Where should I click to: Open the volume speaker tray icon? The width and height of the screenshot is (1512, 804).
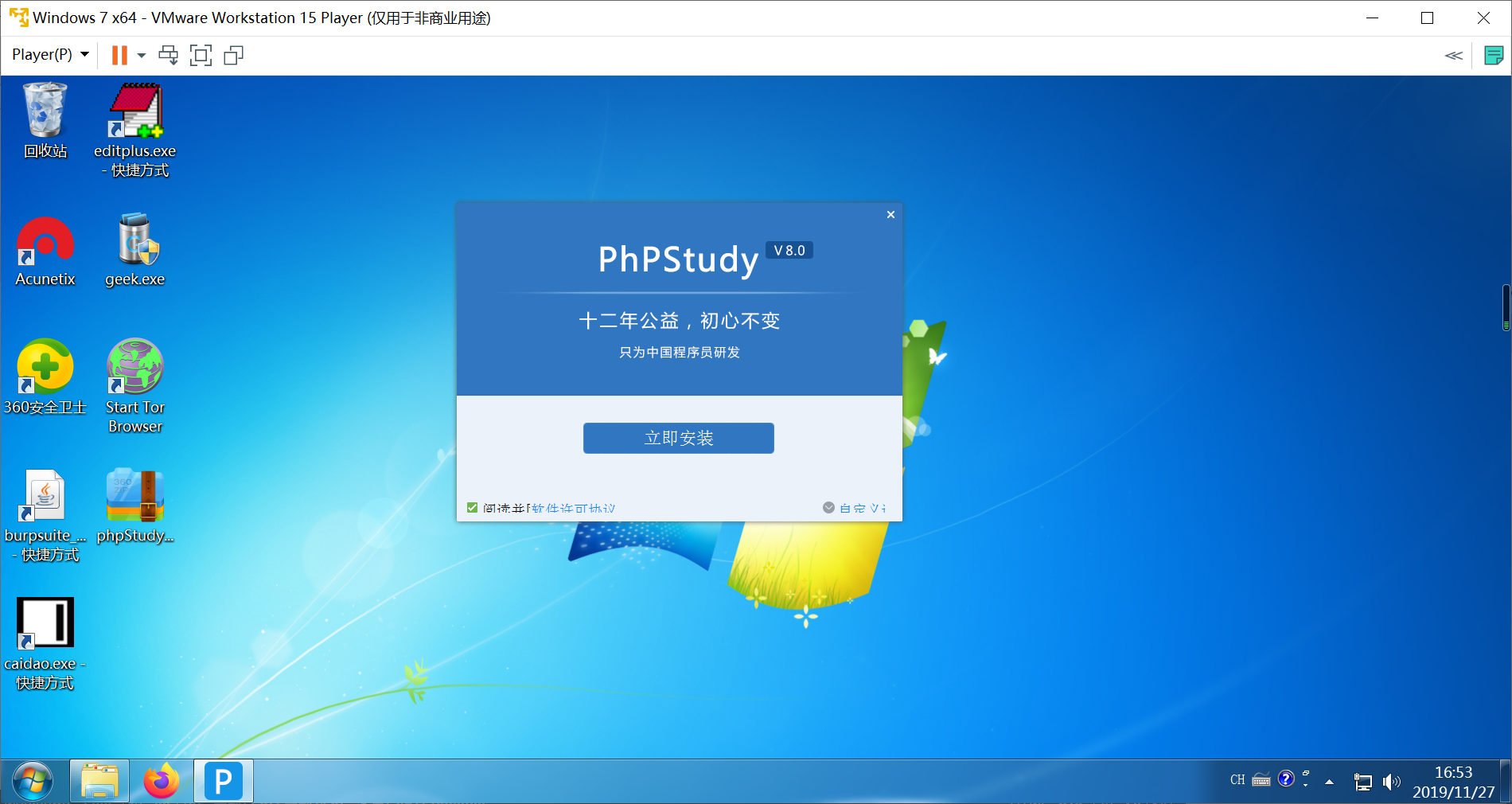(1391, 783)
